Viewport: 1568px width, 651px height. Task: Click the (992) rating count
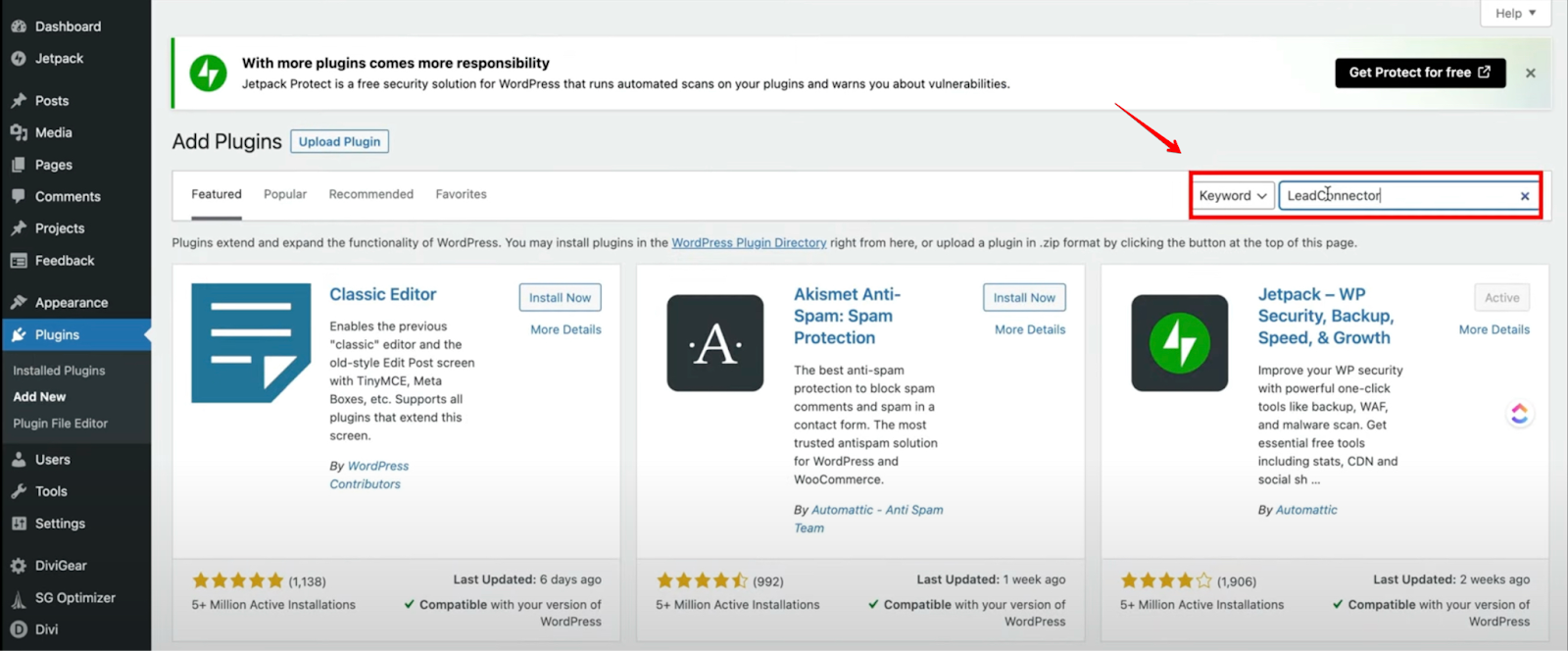point(768,581)
